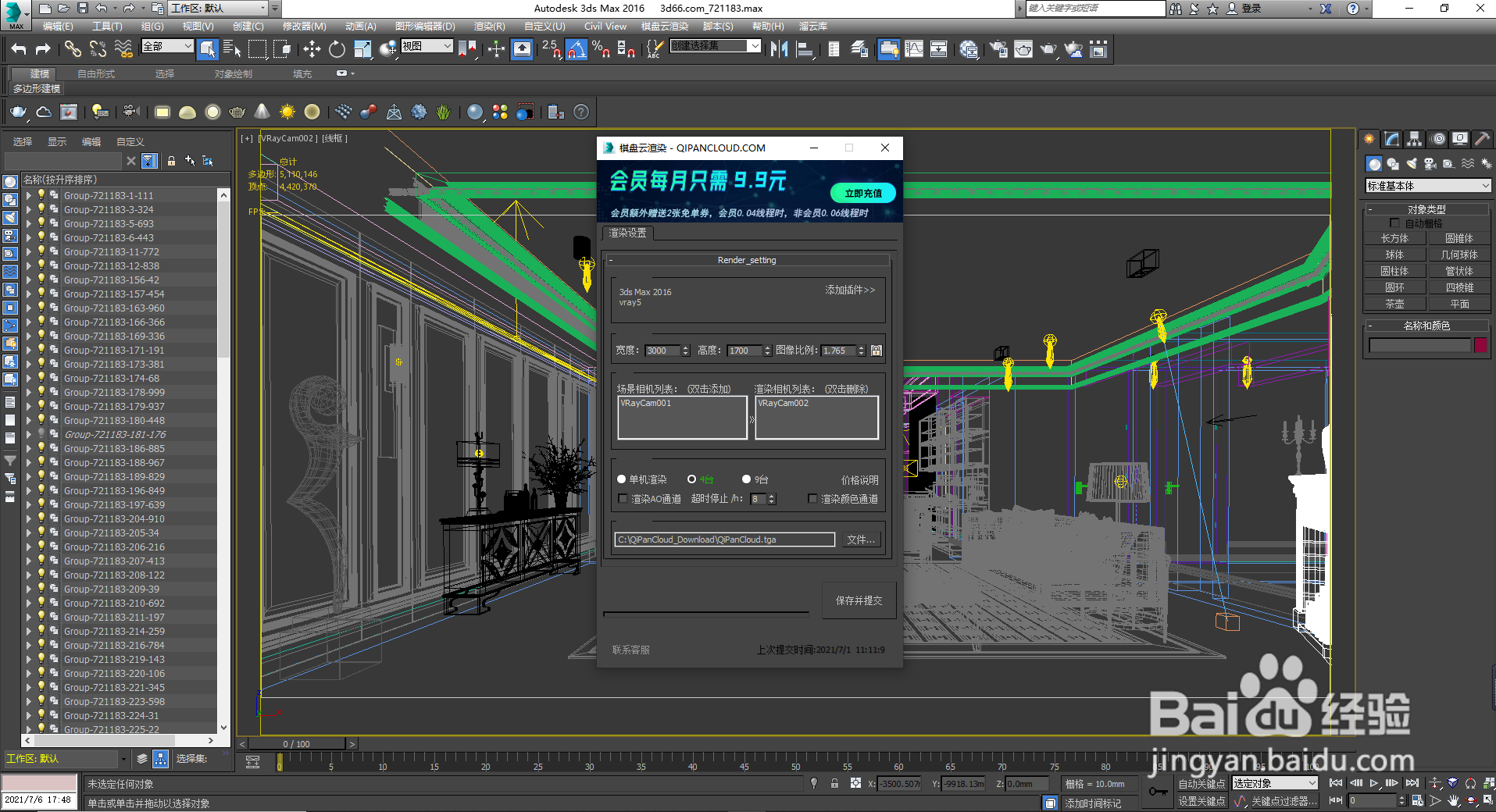Toggle light bulb visibility for Group-721183-1-111

(41, 195)
